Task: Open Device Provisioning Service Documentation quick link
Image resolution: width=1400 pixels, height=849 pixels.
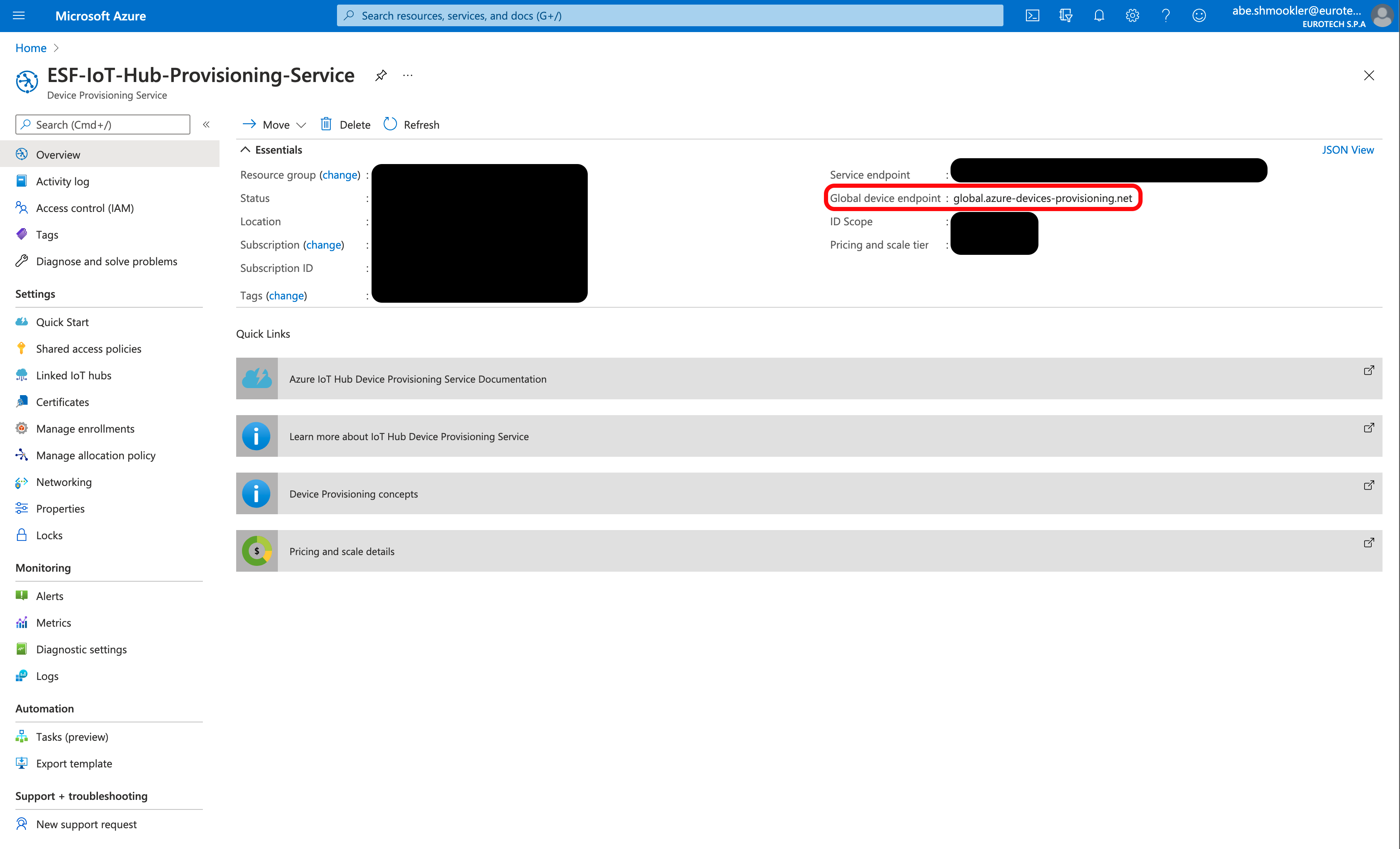Action: pyautogui.click(x=809, y=379)
